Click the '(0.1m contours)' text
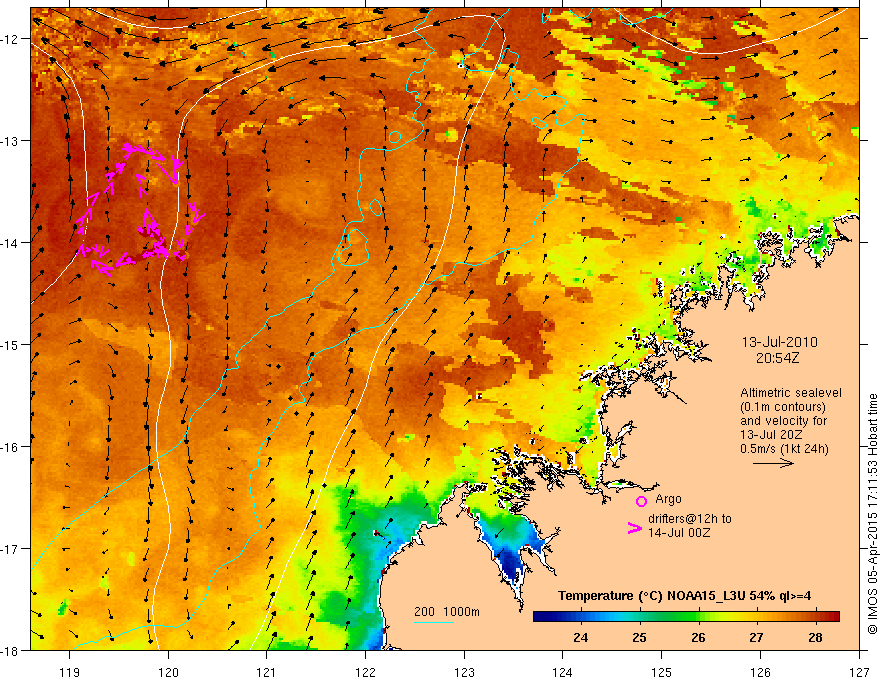 click(783, 407)
